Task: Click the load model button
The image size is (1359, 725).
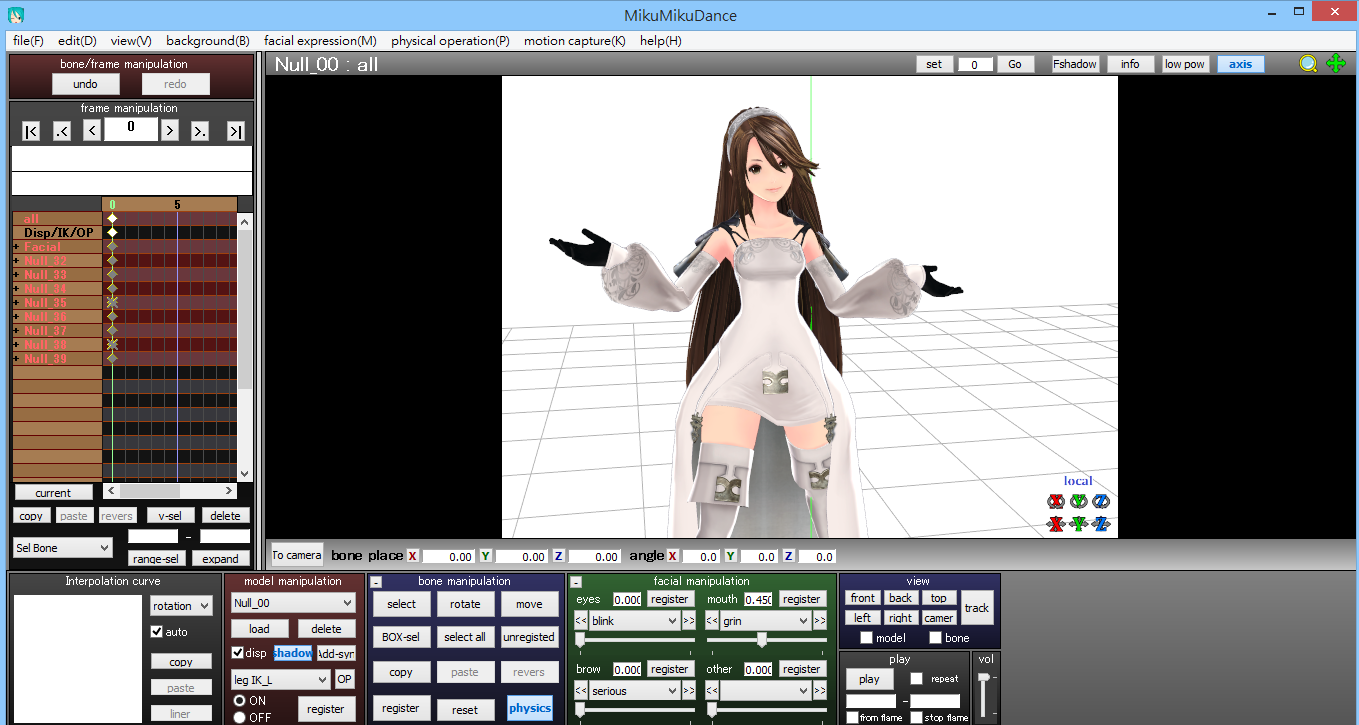Action: tap(259, 629)
